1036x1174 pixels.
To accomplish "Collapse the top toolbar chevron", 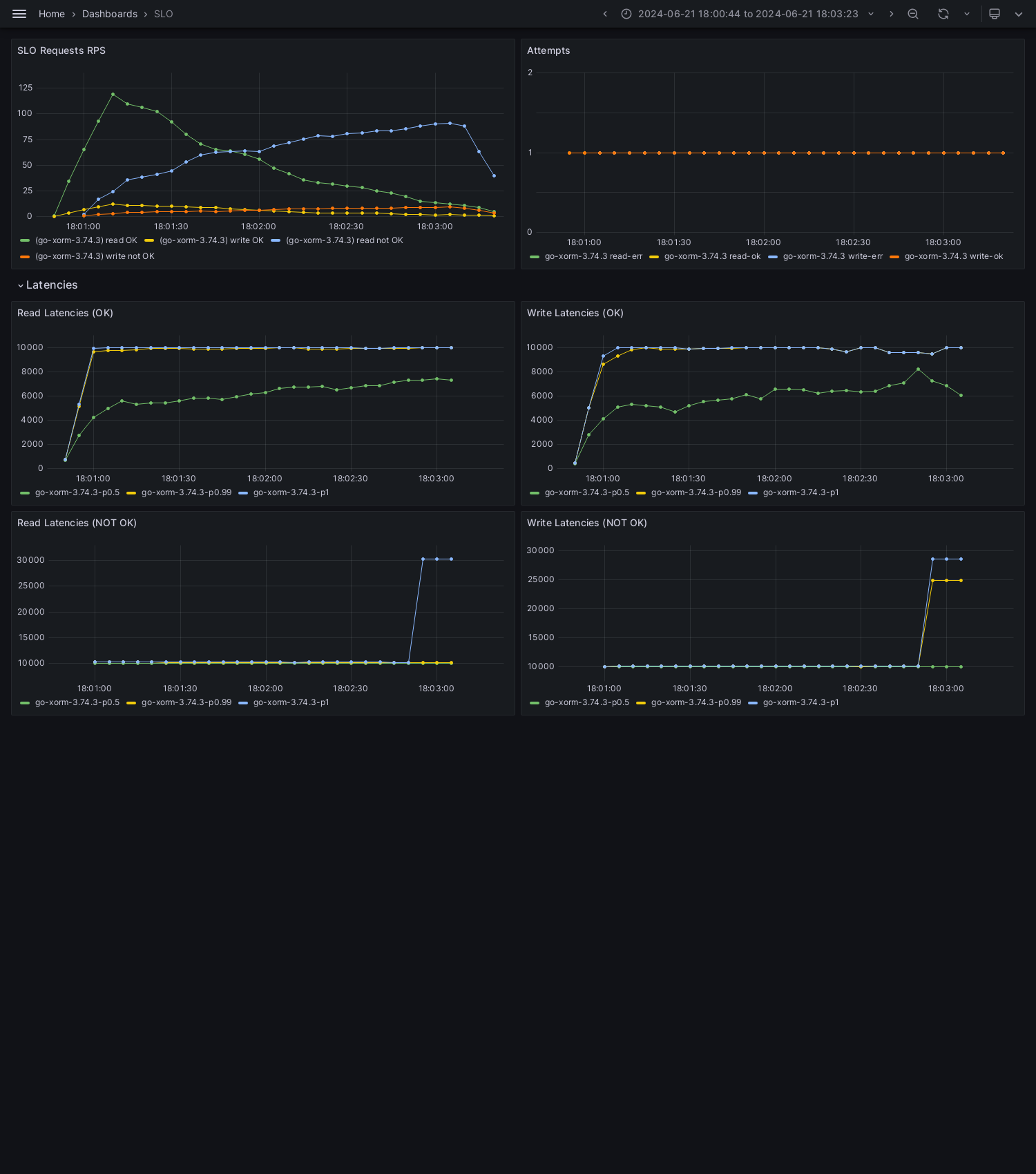I will click(1019, 14).
